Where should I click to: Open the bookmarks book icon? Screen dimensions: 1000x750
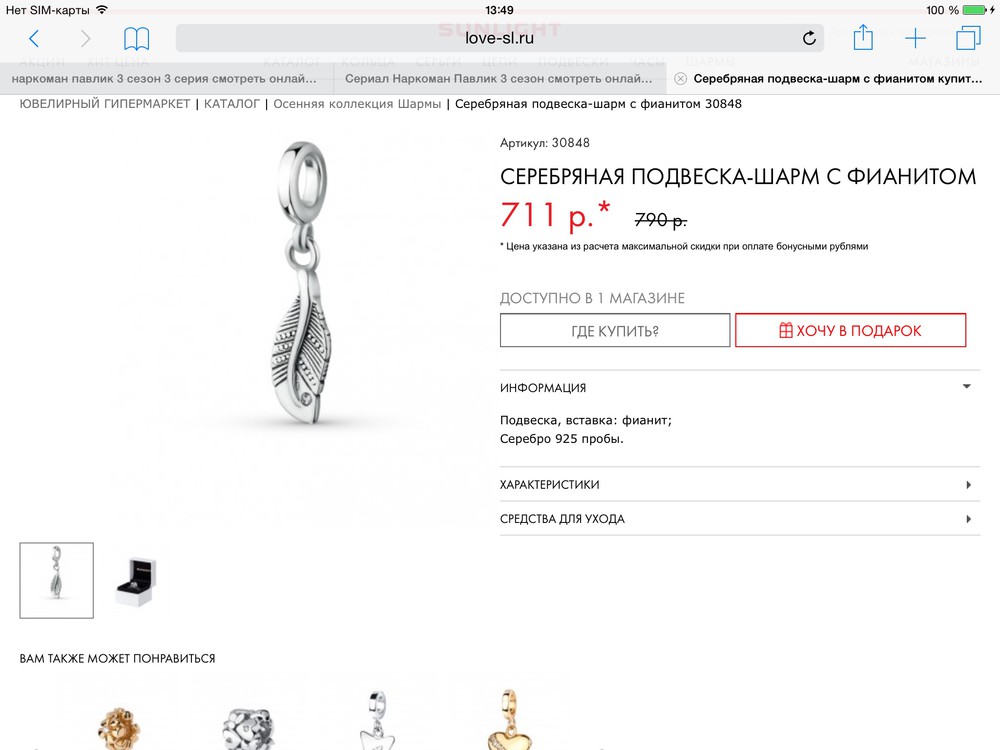136,38
